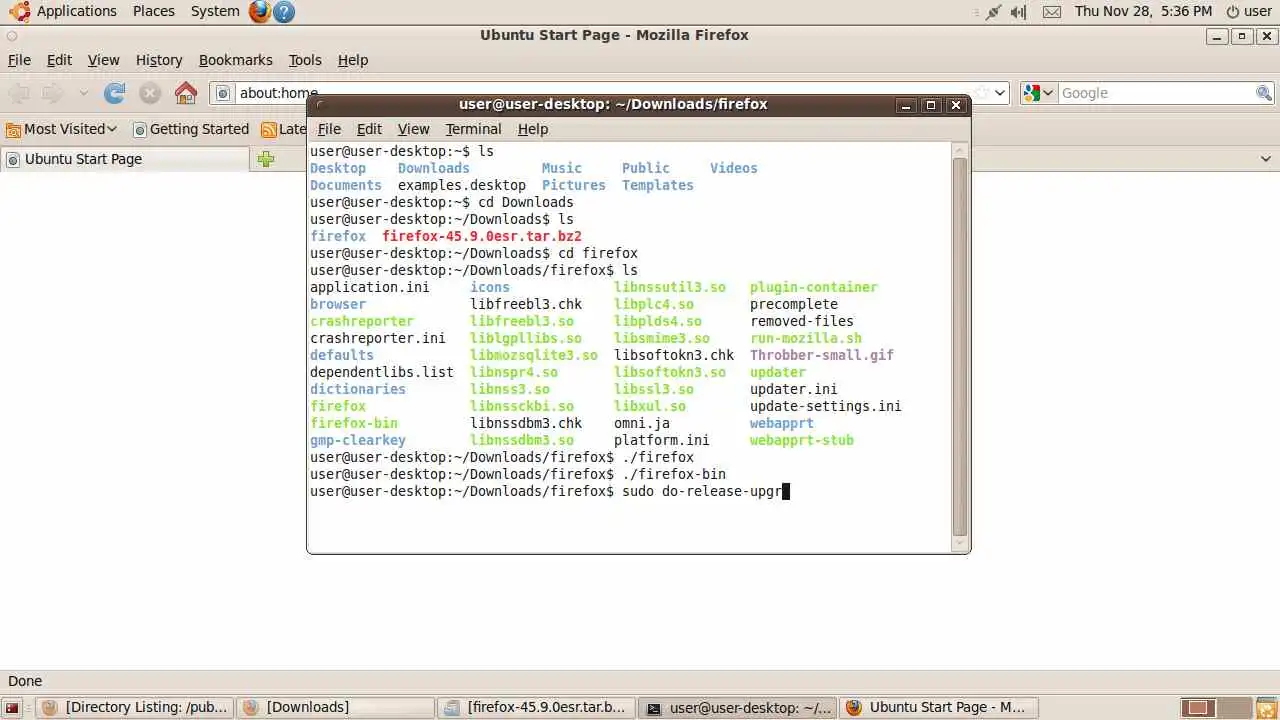
Task: Open the Terminal menu in terminal window
Action: click(473, 129)
